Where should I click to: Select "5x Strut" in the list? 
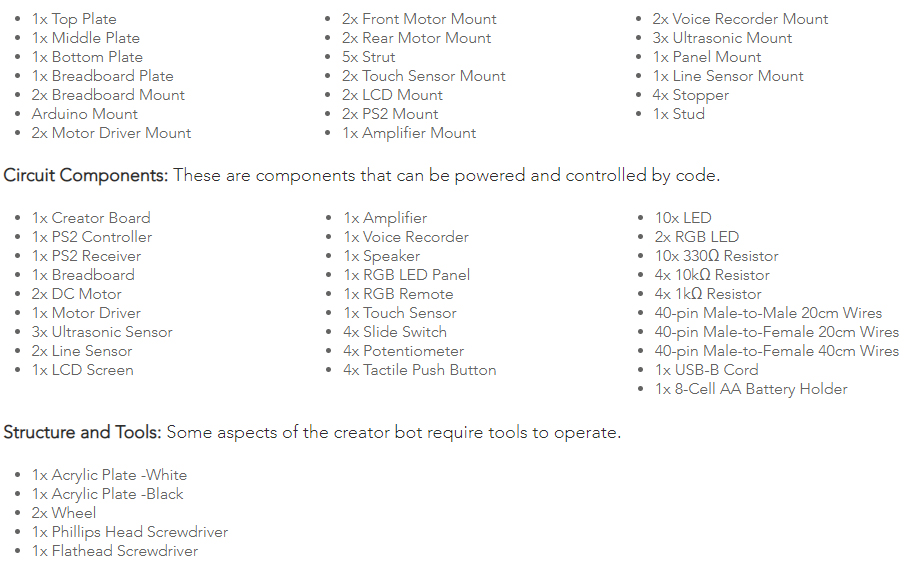[x=369, y=57]
